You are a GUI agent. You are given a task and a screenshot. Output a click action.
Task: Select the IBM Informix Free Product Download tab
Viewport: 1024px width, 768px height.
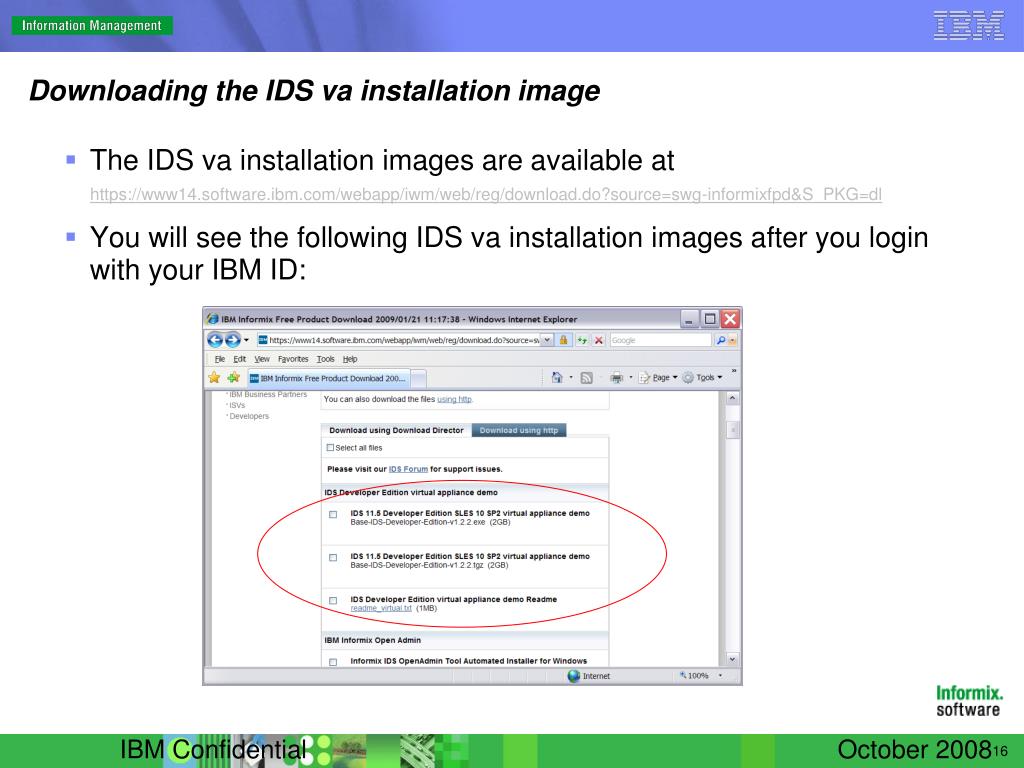coord(328,378)
